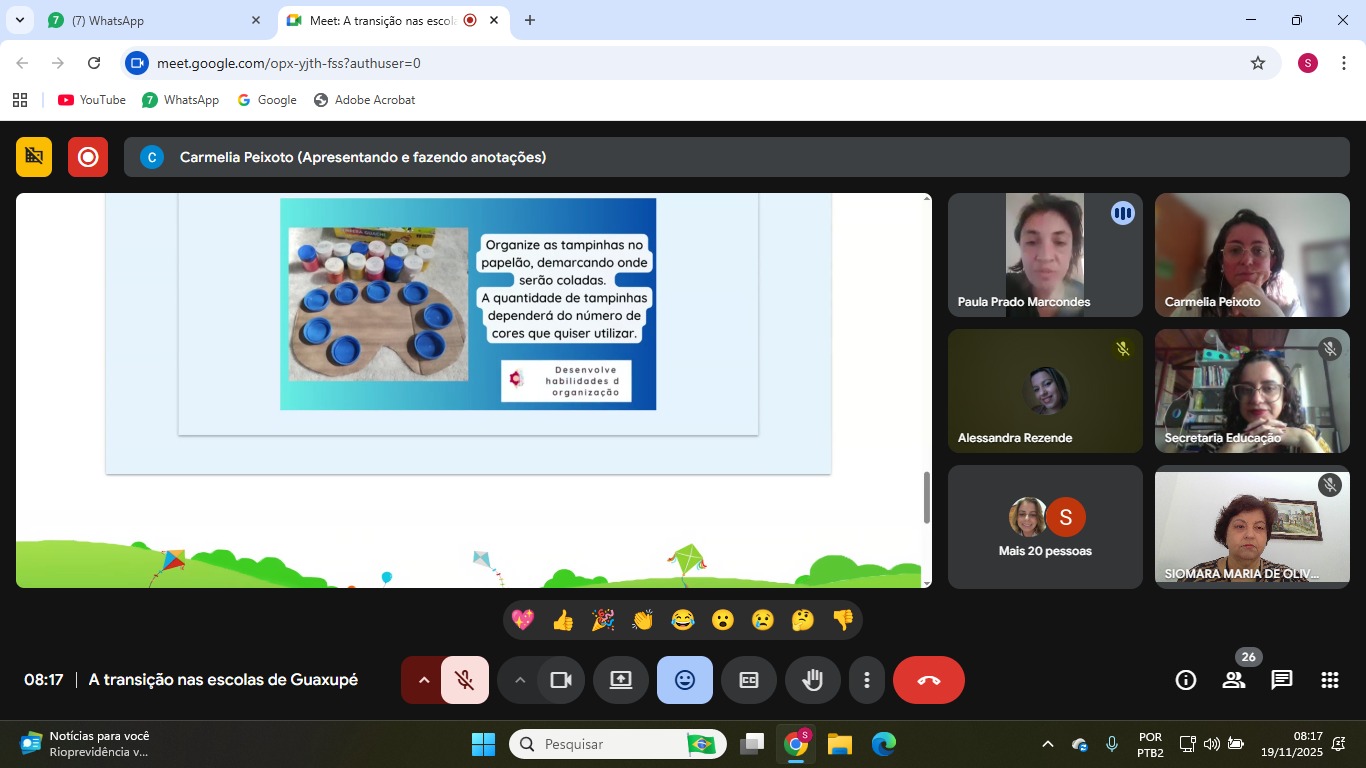Turn on closed captions
Viewport: 1366px width, 768px height.
748,680
